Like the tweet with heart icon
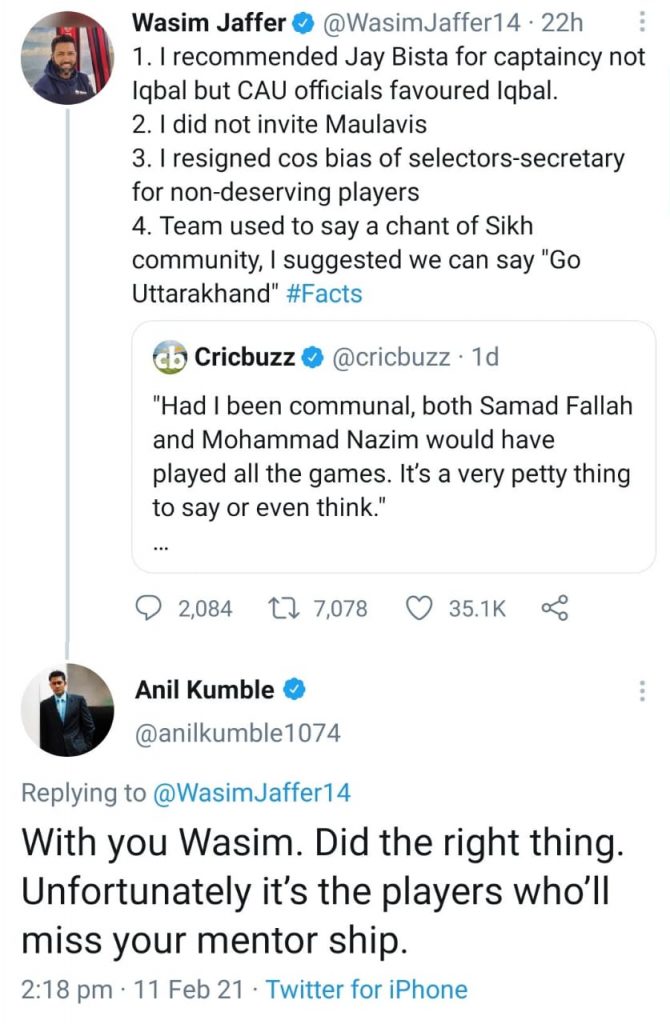Image resolution: width=670 pixels, height=1024 pixels. coord(422,608)
